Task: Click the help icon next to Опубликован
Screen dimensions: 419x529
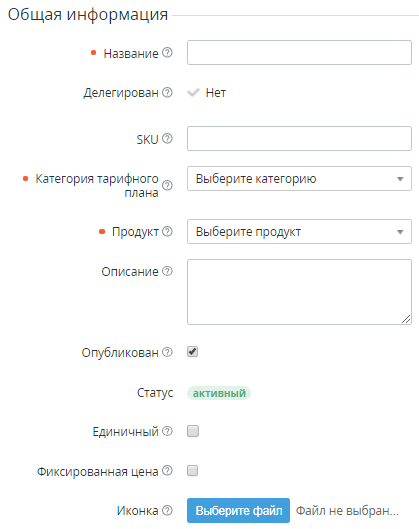Action: (167, 352)
